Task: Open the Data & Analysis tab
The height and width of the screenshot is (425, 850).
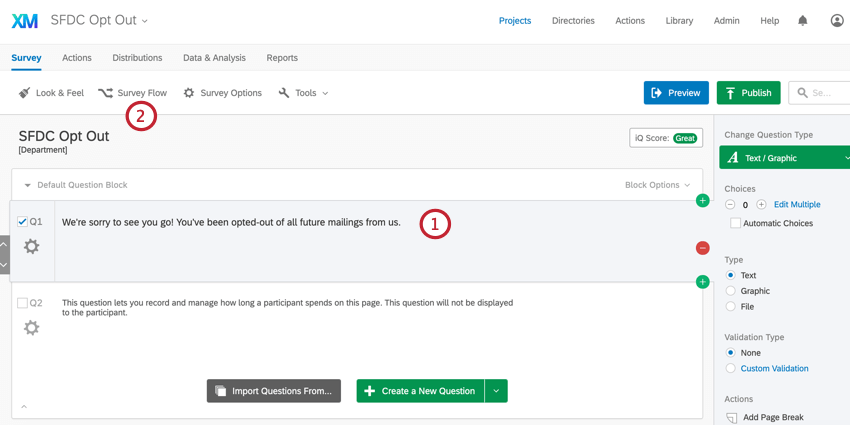Action: click(214, 58)
